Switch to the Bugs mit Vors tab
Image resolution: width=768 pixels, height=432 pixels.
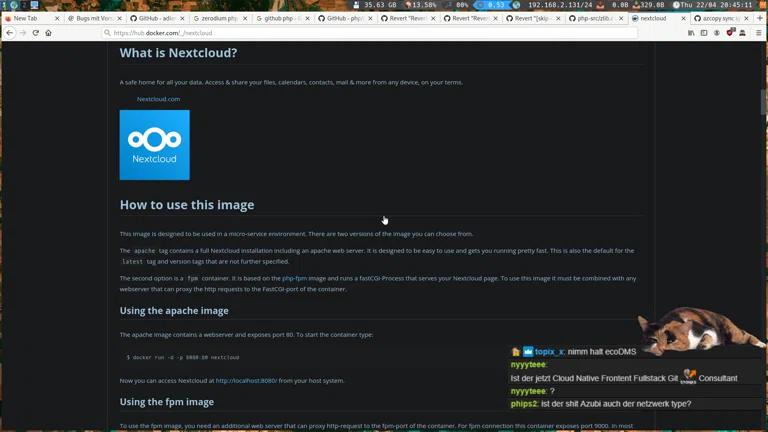(95, 18)
